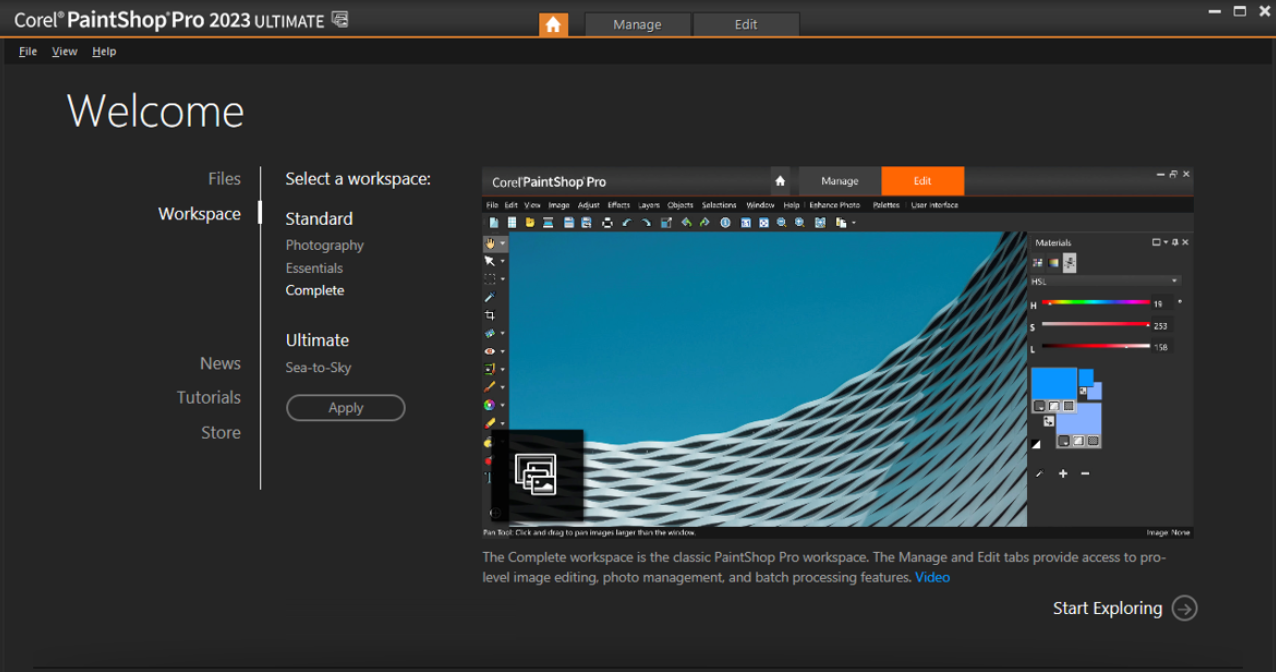Select the Pan tool in the preview toolbar
Screen dimensions: 1276x672
(x=491, y=243)
